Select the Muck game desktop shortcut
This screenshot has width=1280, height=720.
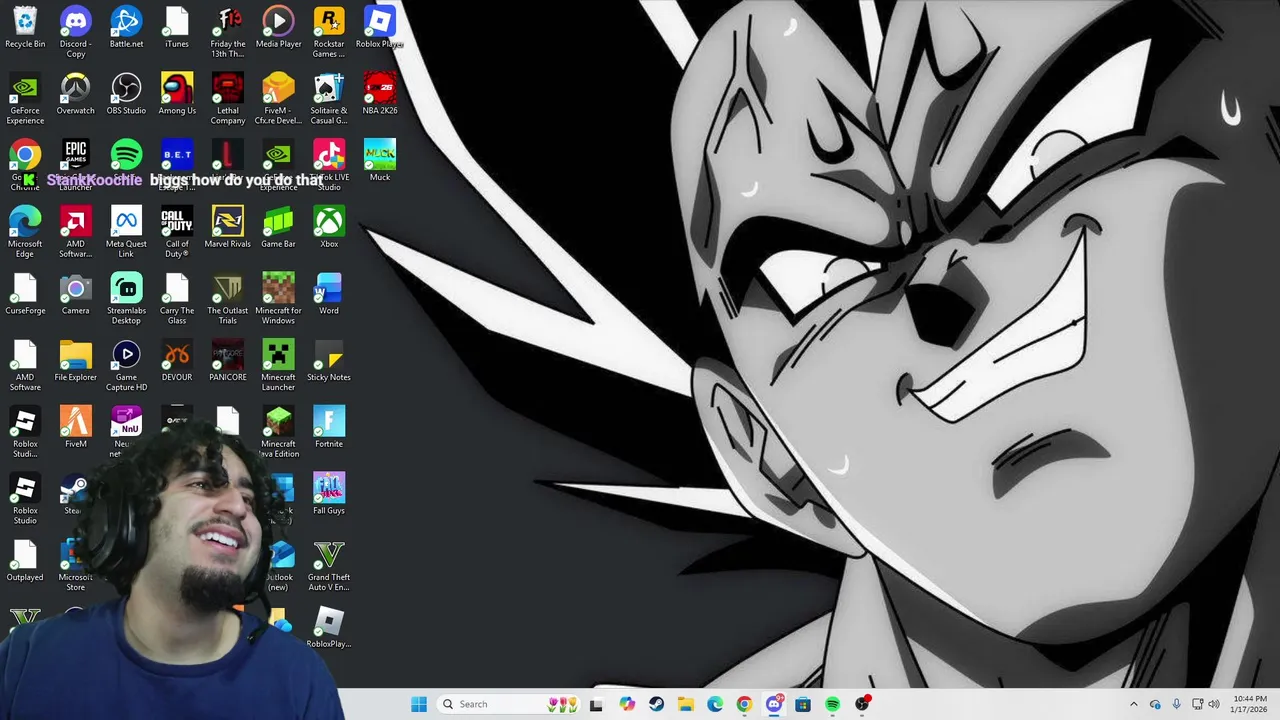point(379,161)
